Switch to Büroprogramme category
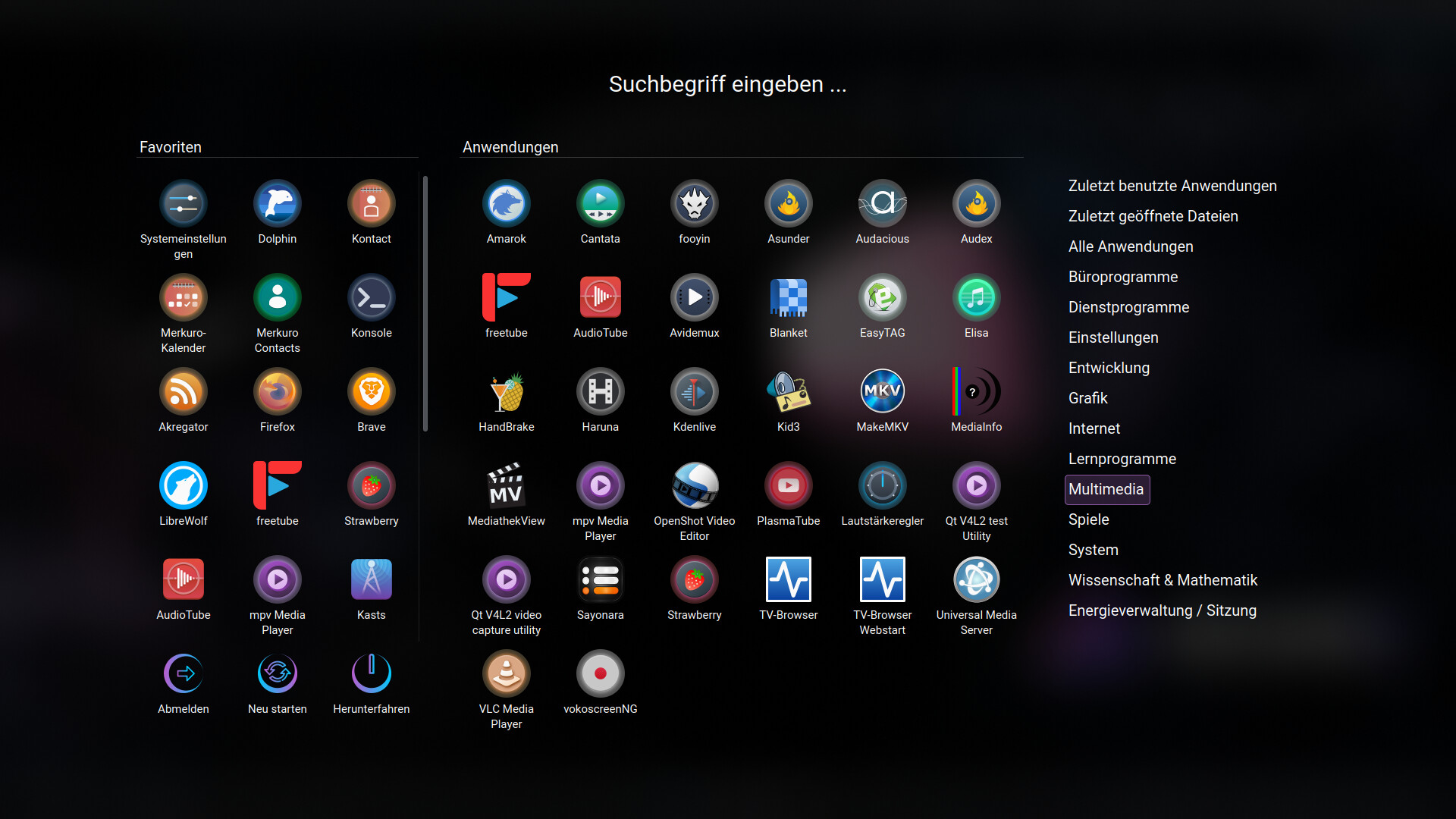1456x819 pixels. click(x=1123, y=277)
